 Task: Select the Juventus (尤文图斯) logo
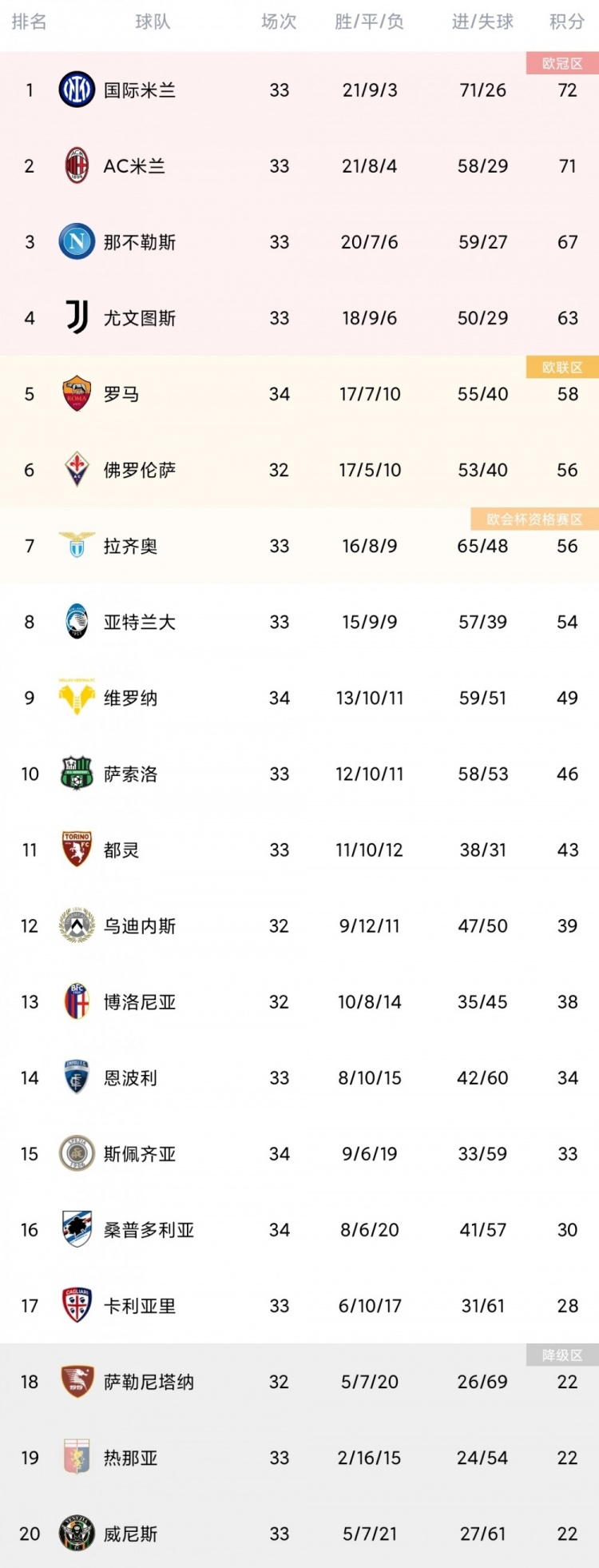[x=77, y=318]
